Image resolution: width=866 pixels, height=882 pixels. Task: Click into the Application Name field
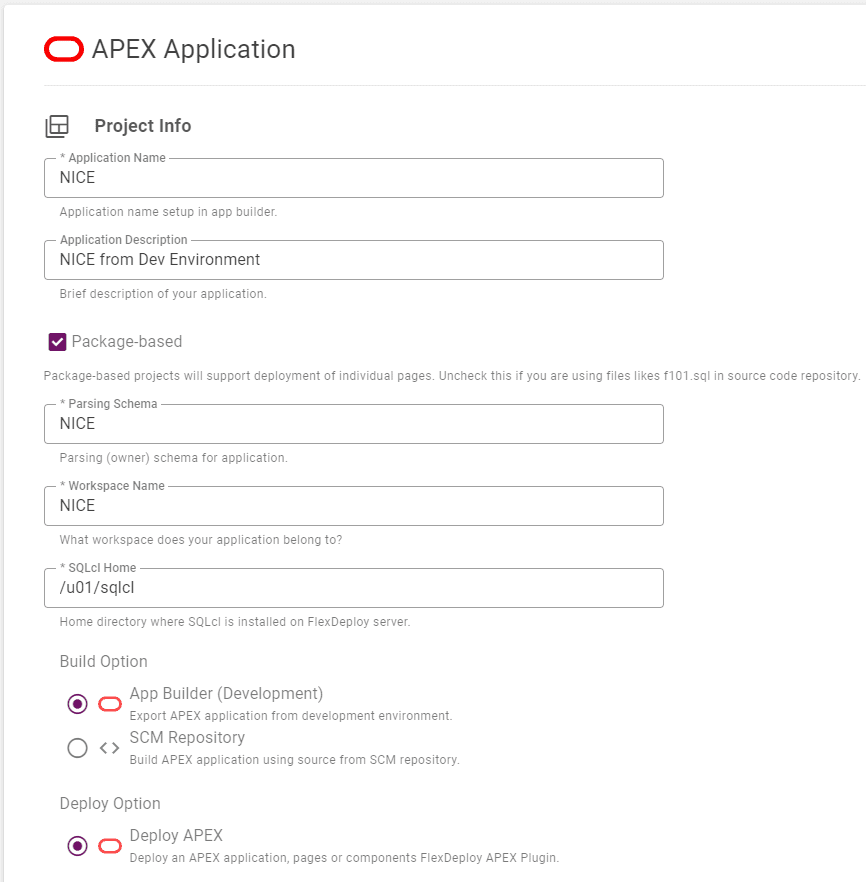[354, 178]
